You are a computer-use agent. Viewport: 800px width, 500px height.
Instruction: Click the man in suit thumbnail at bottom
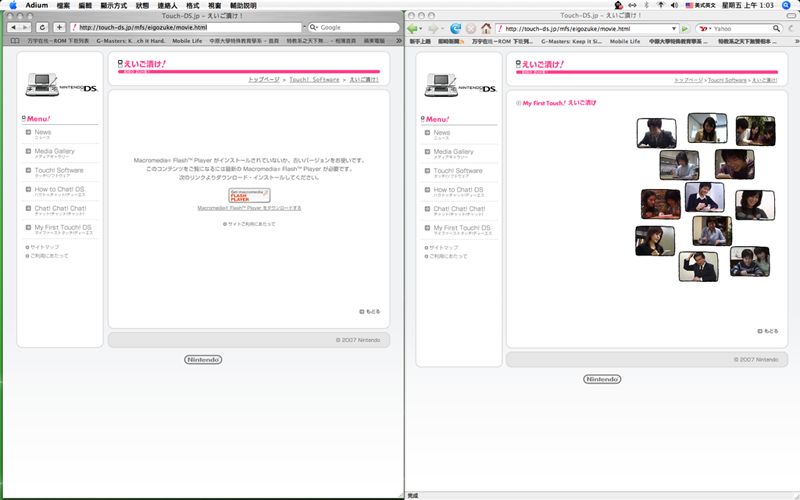point(698,266)
